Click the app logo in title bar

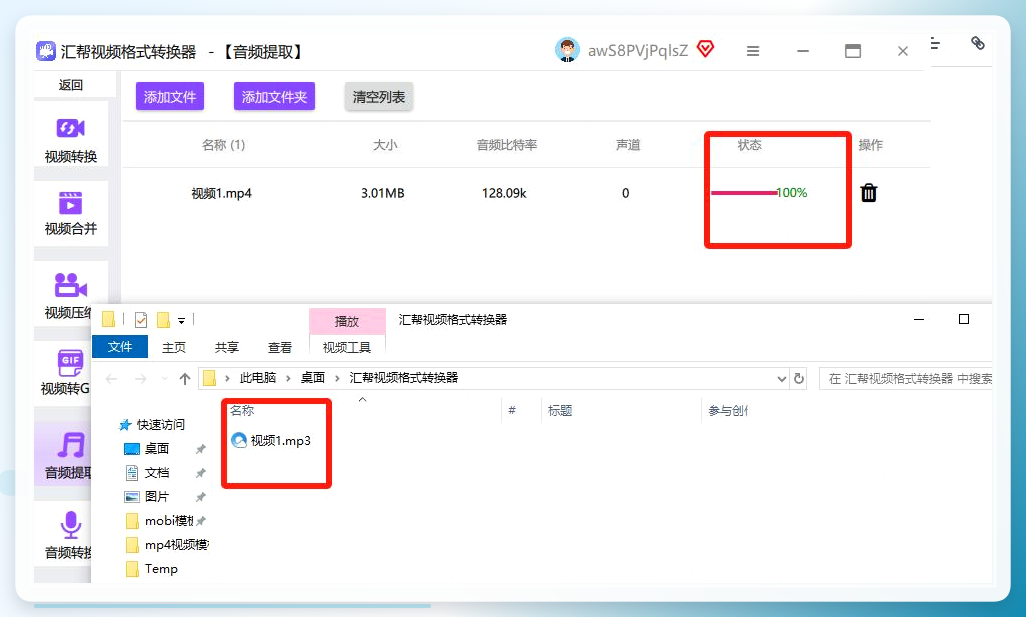(46, 51)
